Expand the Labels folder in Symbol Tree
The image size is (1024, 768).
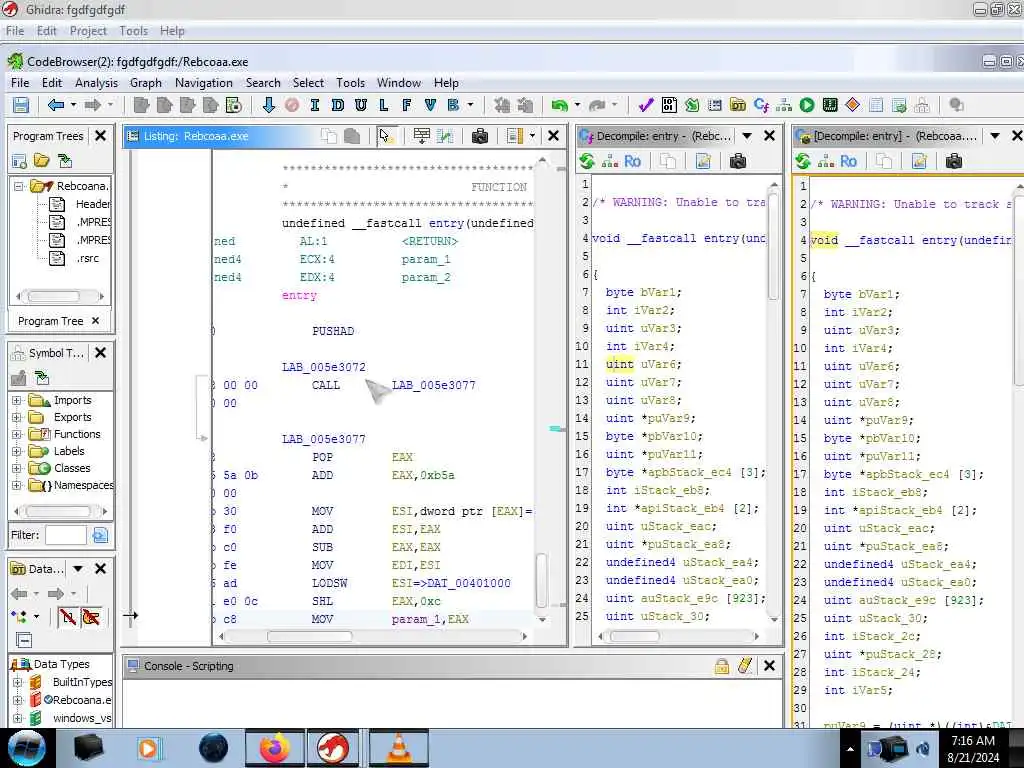[x=16, y=451]
